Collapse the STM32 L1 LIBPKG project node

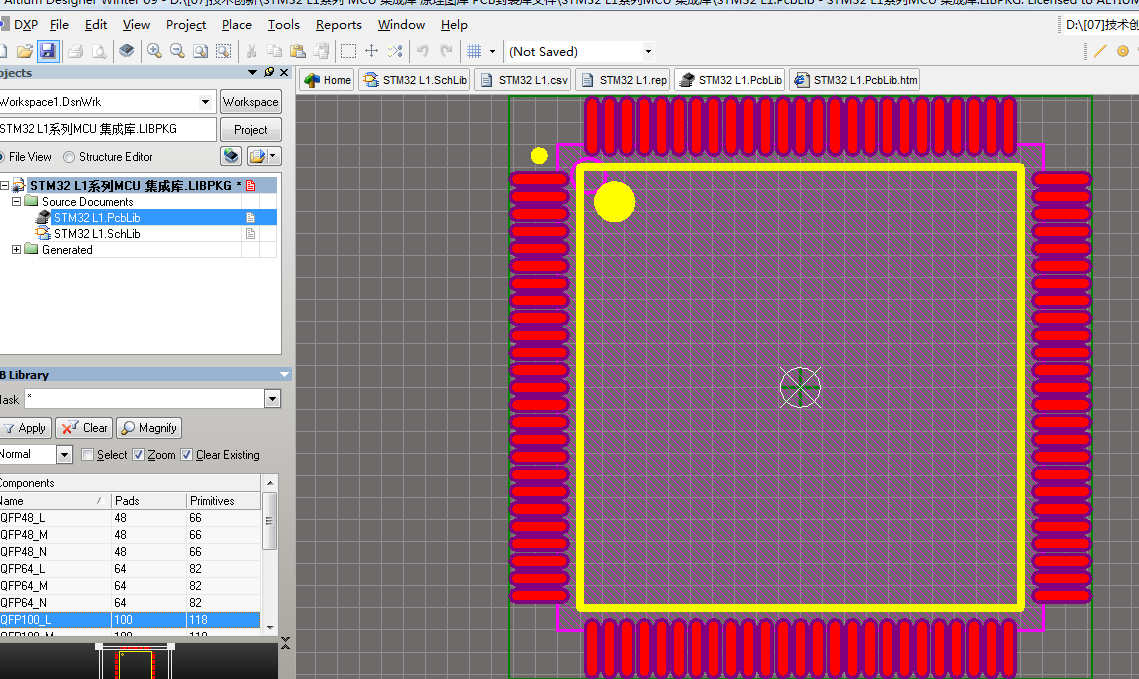coord(4,186)
